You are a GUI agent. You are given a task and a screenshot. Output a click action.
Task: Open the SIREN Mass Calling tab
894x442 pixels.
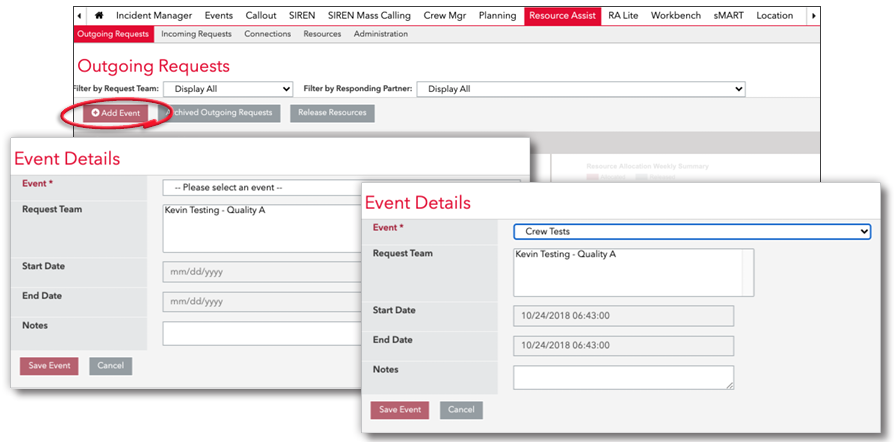tap(369, 16)
